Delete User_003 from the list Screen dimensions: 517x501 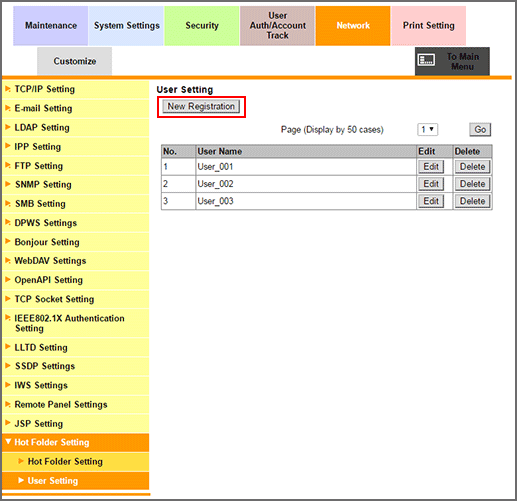472,201
